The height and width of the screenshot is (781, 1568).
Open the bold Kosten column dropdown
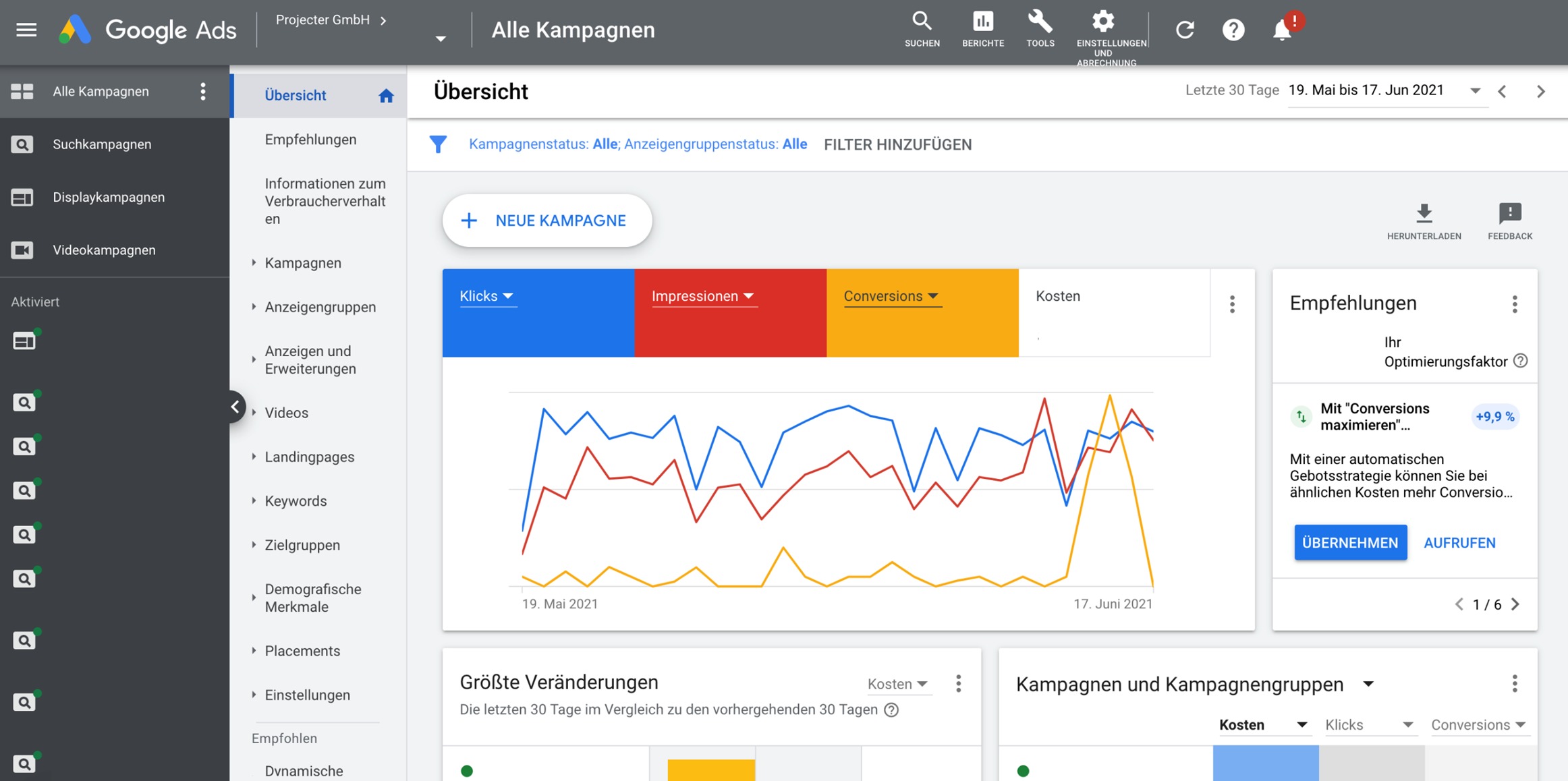(1264, 725)
